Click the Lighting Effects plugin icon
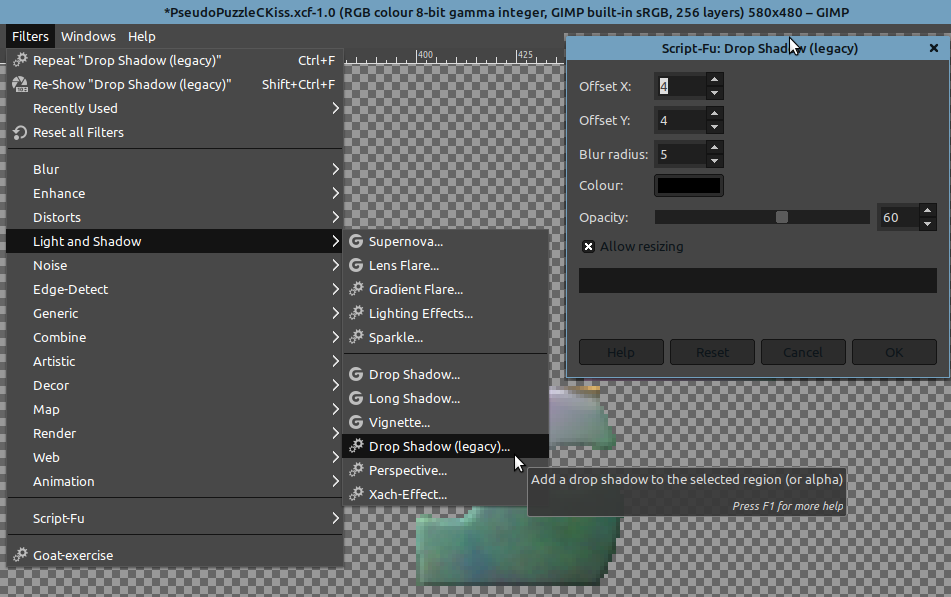 point(355,313)
